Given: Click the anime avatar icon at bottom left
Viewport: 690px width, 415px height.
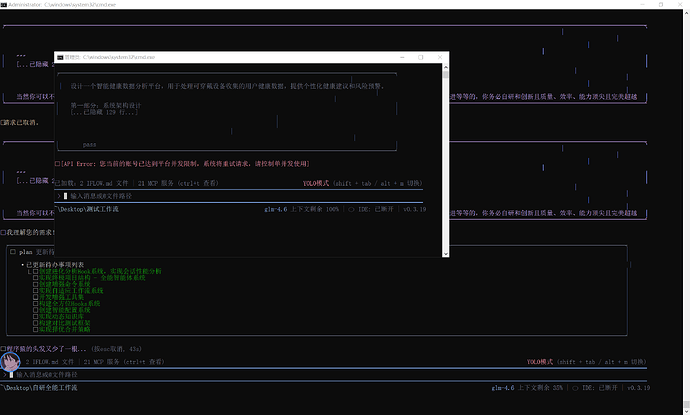Looking at the screenshot, I should pyautogui.click(x=11, y=362).
